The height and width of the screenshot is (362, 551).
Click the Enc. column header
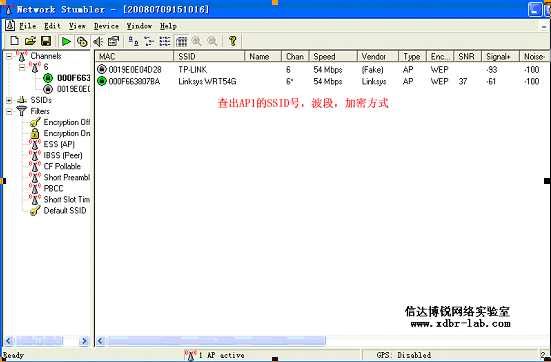(440, 56)
